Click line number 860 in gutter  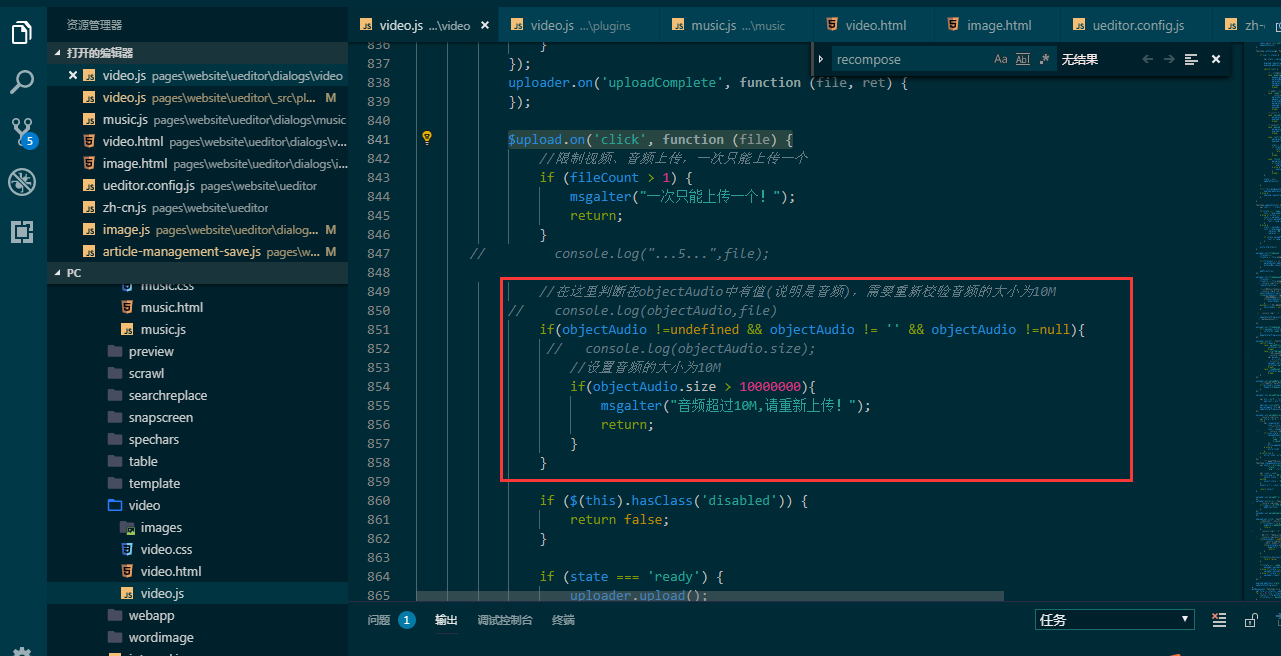pos(379,500)
